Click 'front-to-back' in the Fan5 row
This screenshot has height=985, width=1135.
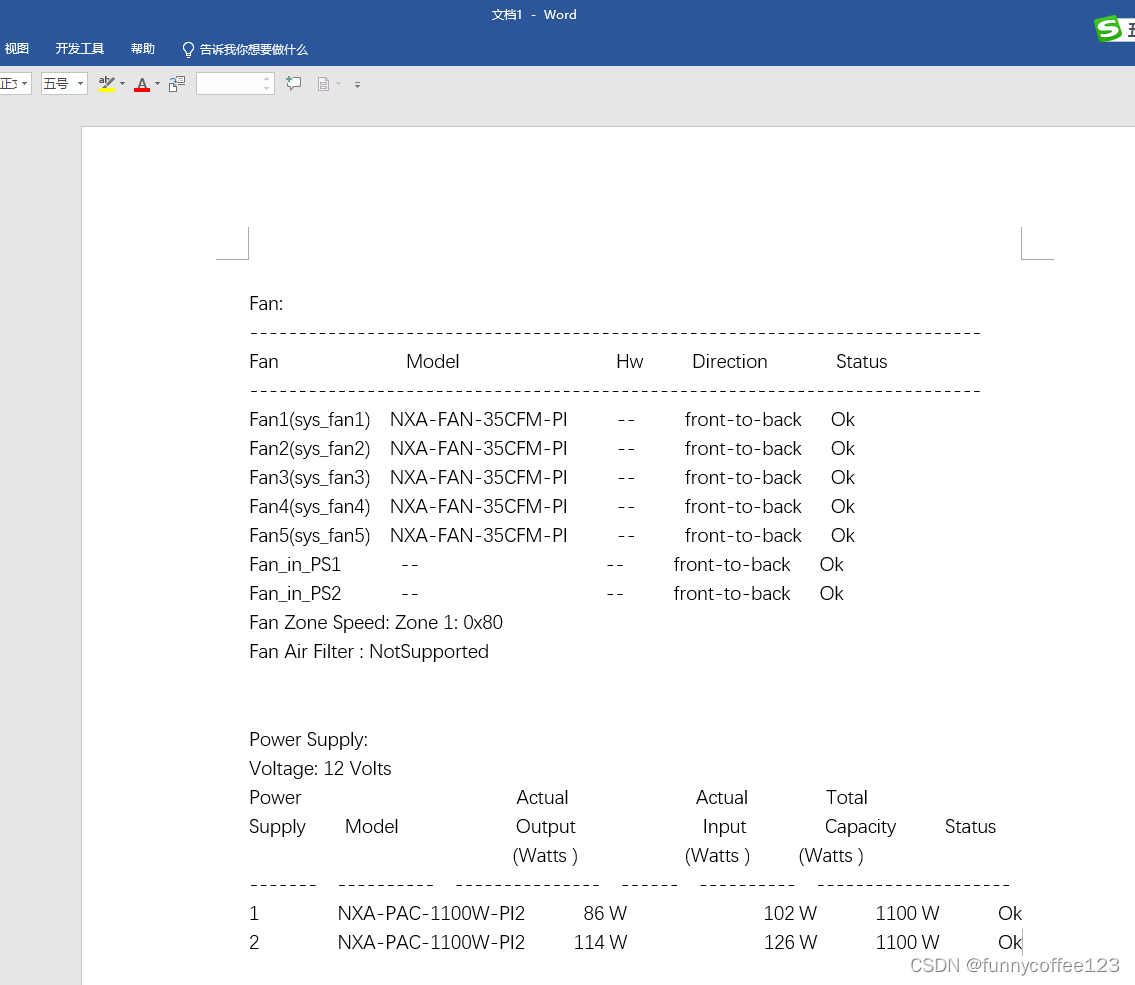tap(743, 536)
